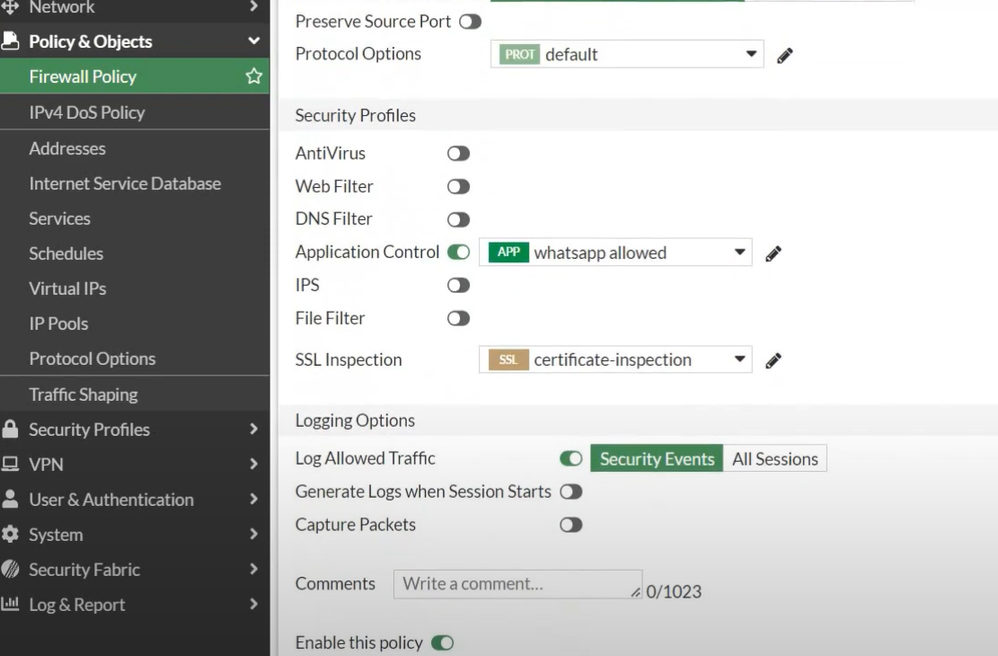Click pencil edit icon next to Protocol Options
This screenshot has height=656, width=998.
pos(785,56)
